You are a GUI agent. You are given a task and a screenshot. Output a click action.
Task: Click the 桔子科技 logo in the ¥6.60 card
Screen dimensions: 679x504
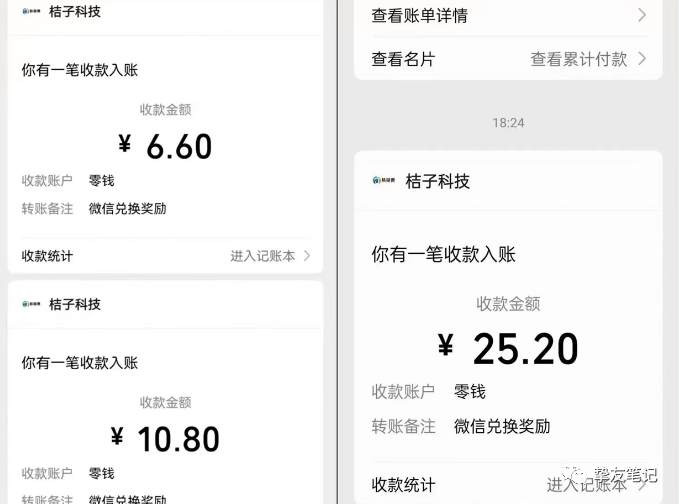pyautogui.click(x=31, y=12)
